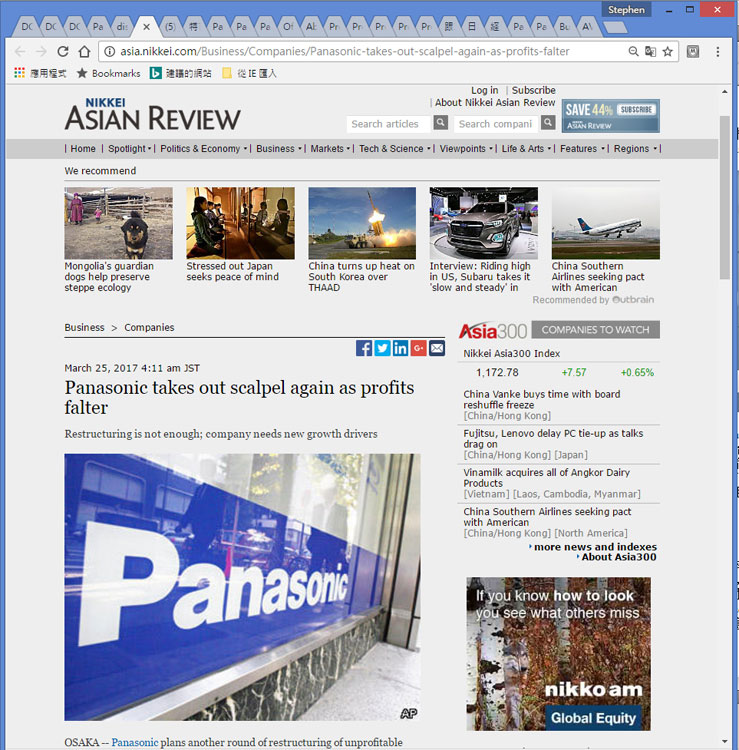Click the Subscribe link at top
The image size is (739, 750).
[533, 90]
